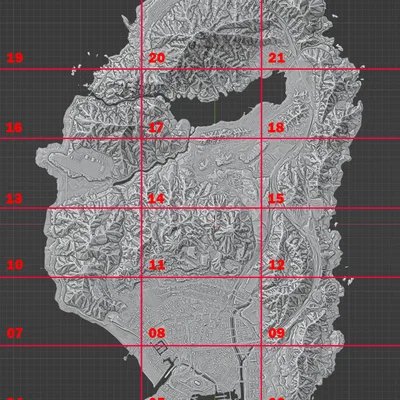Click the red grid label 20
The image size is (400, 400).
(157, 58)
